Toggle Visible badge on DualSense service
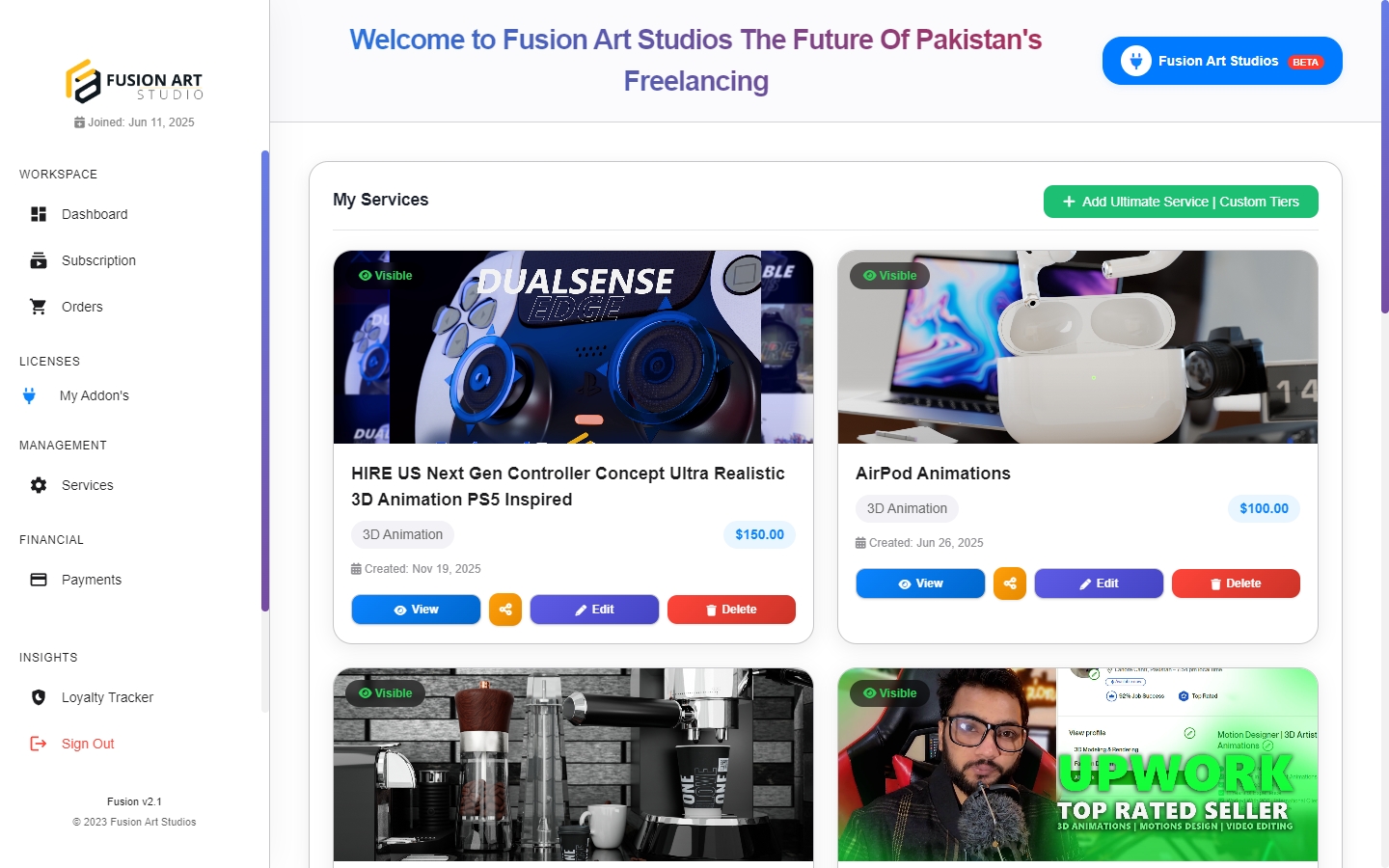This screenshot has width=1389, height=868. [x=385, y=276]
